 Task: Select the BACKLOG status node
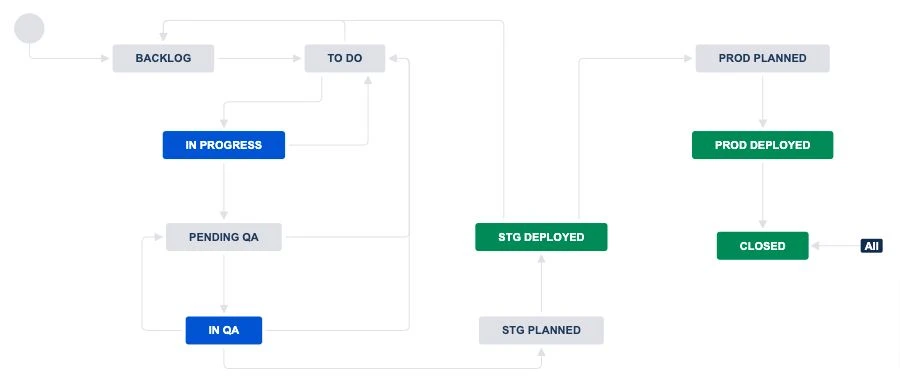163,59
